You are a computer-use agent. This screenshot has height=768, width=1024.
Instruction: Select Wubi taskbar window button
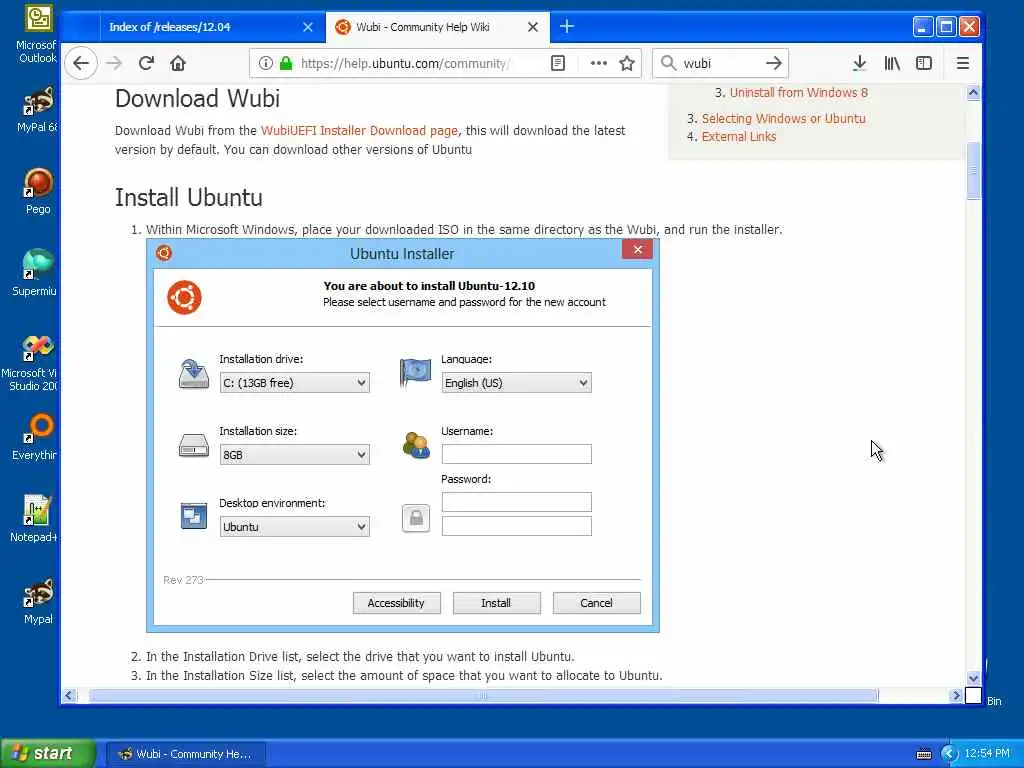tap(185, 754)
